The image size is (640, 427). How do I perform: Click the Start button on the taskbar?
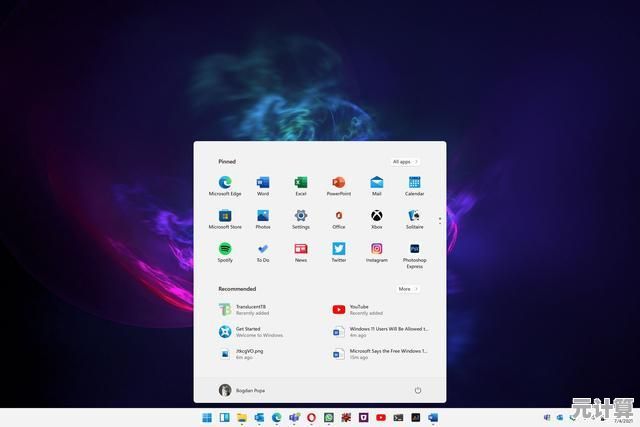click(x=207, y=417)
